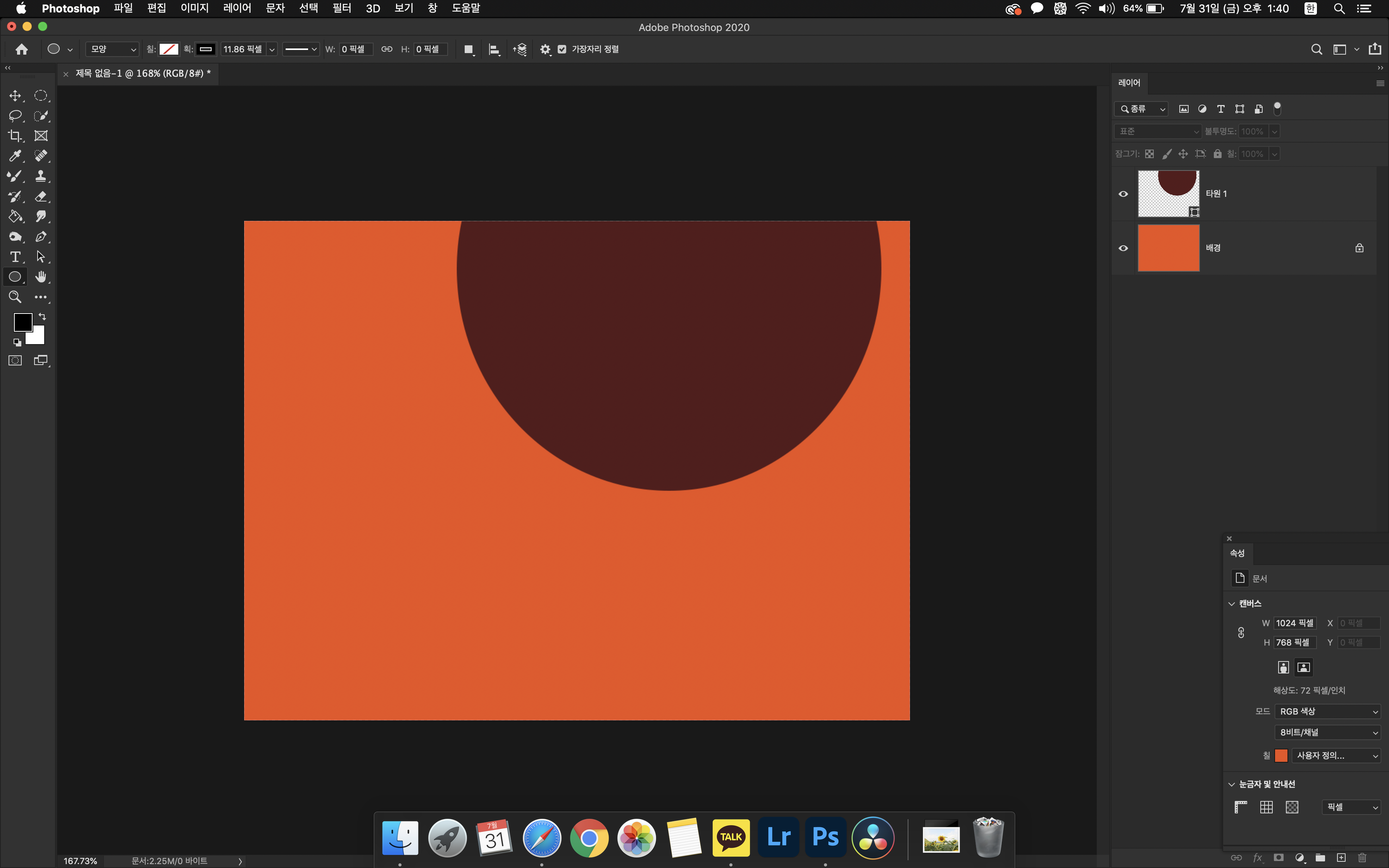Image resolution: width=1389 pixels, height=868 pixels.
Task: Open the 레이어 menu
Action: tap(237, 8)
